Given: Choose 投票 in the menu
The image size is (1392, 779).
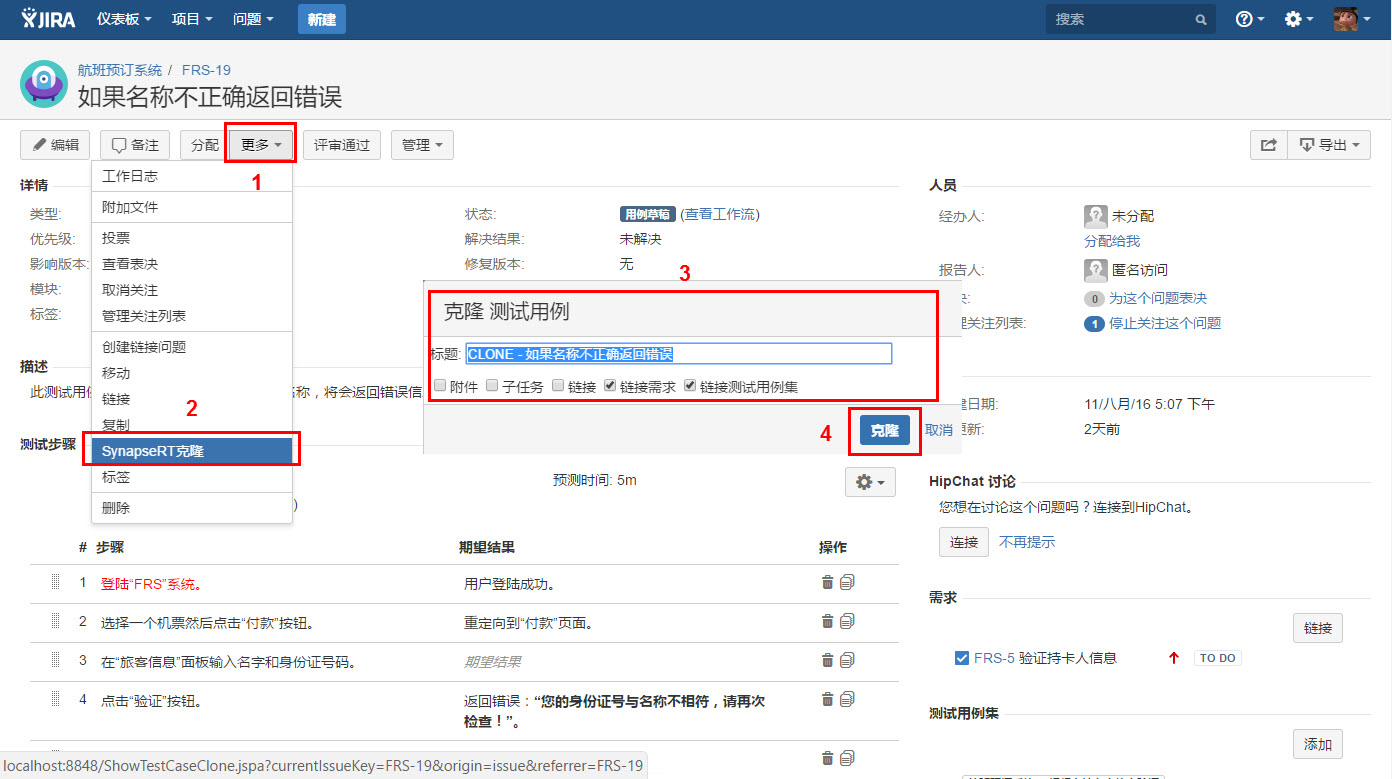Looking at the screenshot, I should (192, 238).
